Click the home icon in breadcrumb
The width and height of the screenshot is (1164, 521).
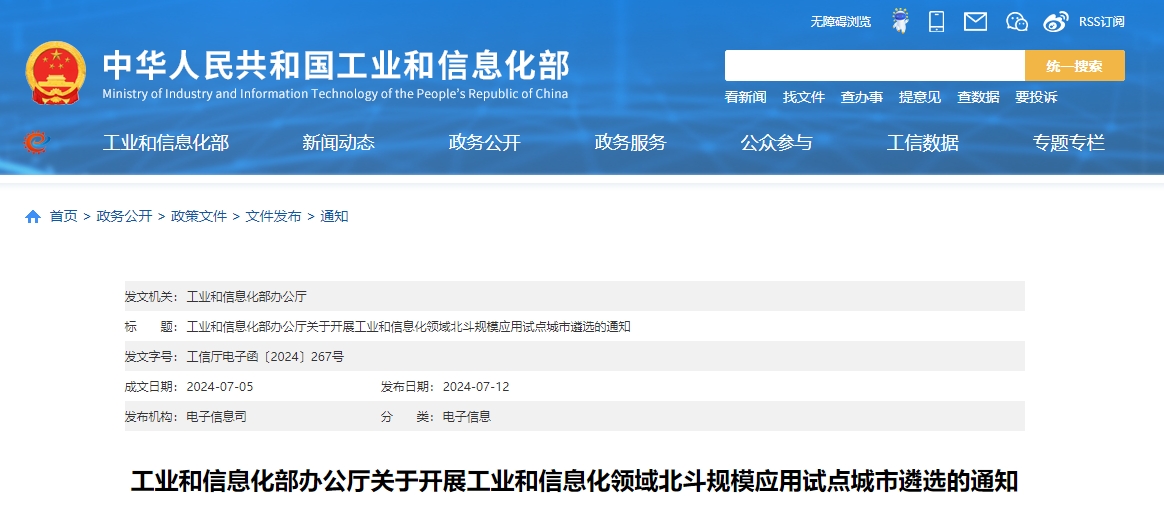coord(33,216)
